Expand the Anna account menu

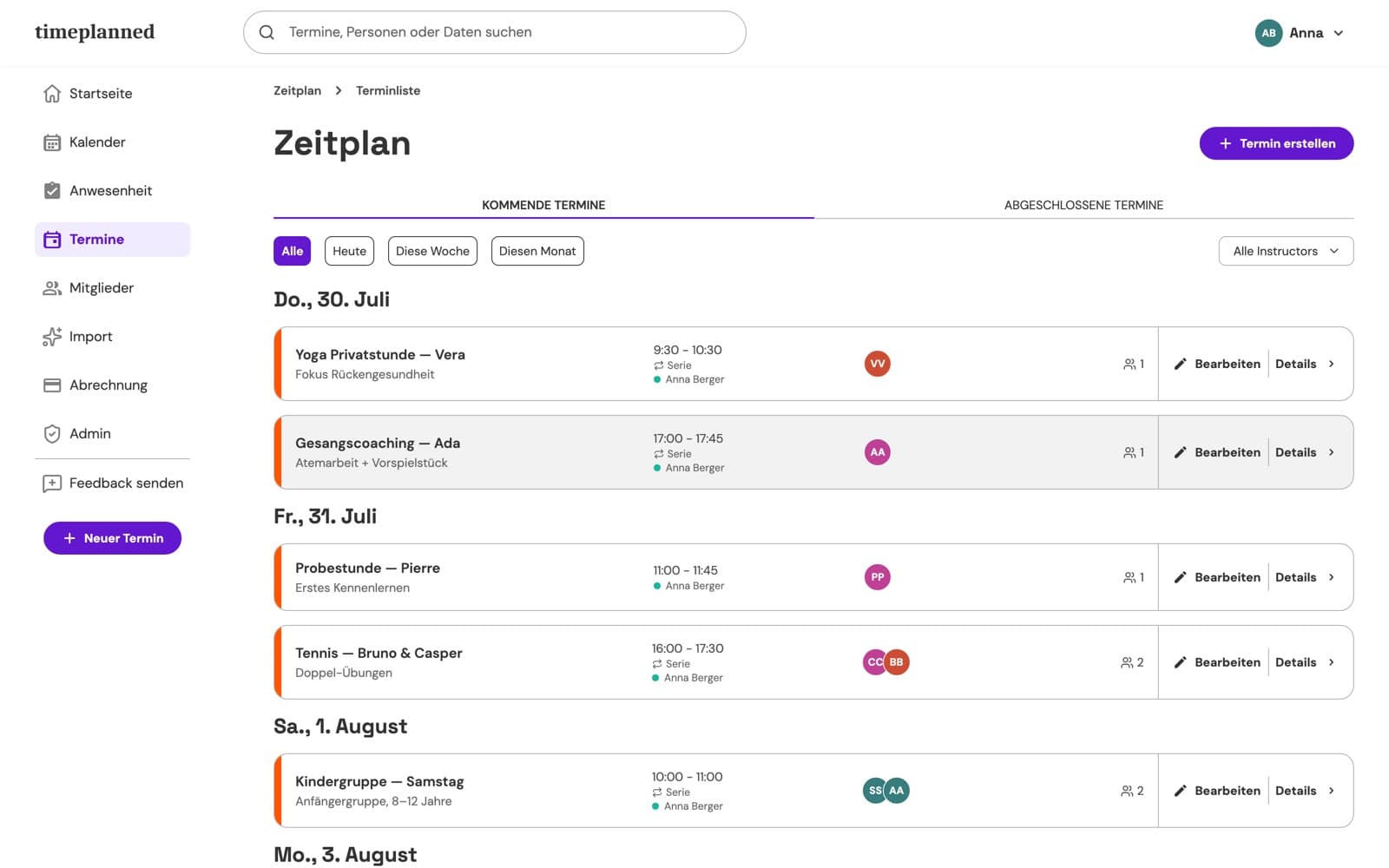1300,33
